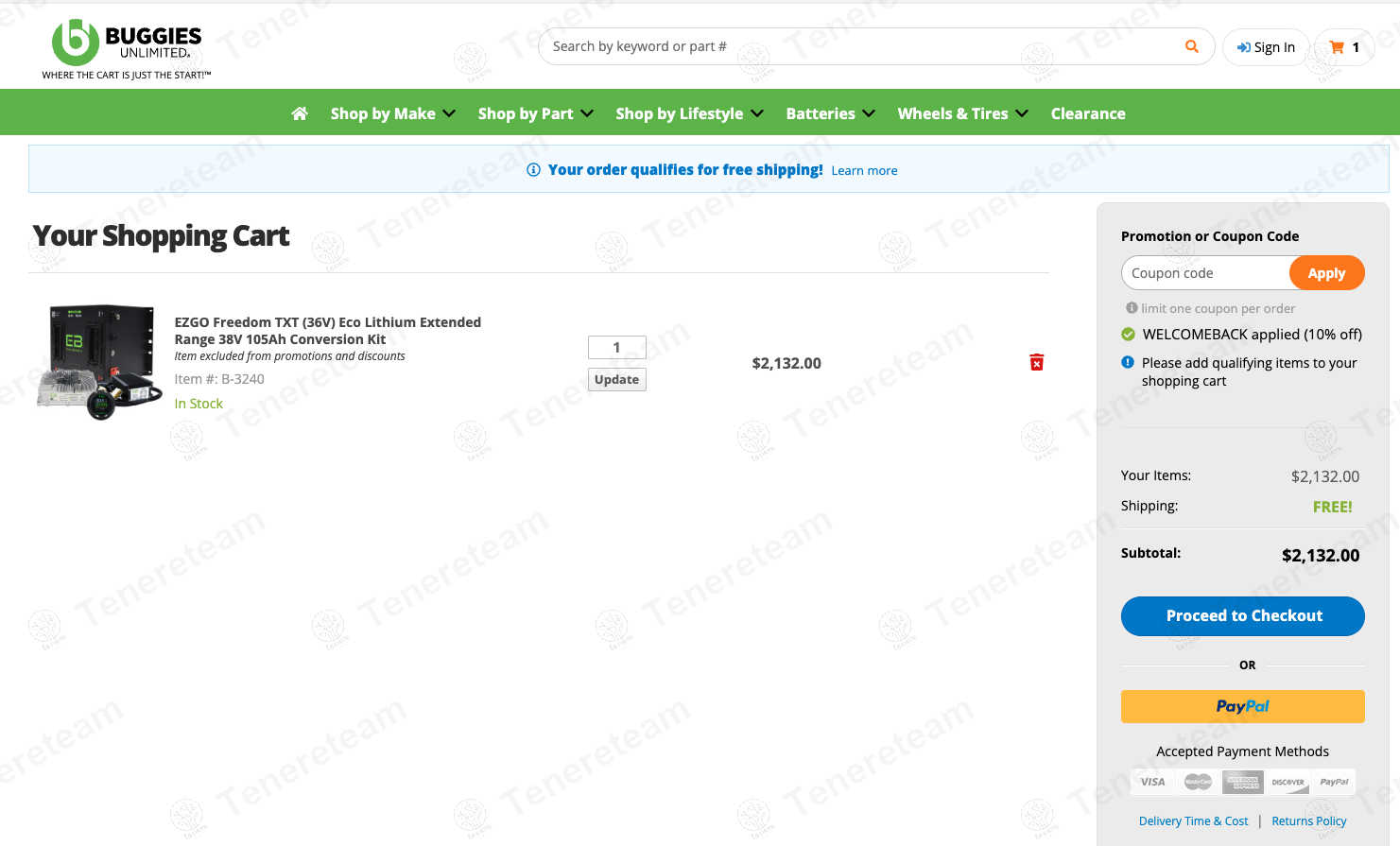Click the MasterCard payment icon
The image size is (1400, 846).
pos(1198,782)
